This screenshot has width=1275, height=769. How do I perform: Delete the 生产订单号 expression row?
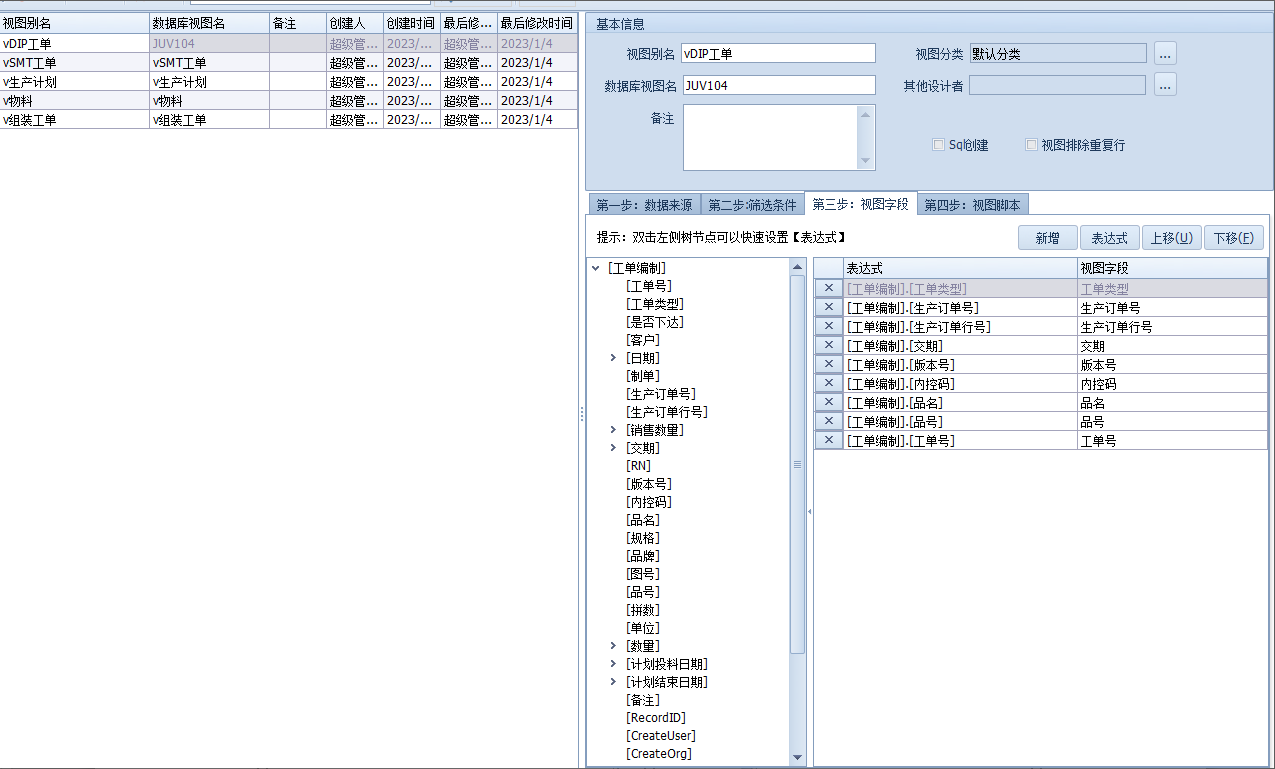[828, 308]
